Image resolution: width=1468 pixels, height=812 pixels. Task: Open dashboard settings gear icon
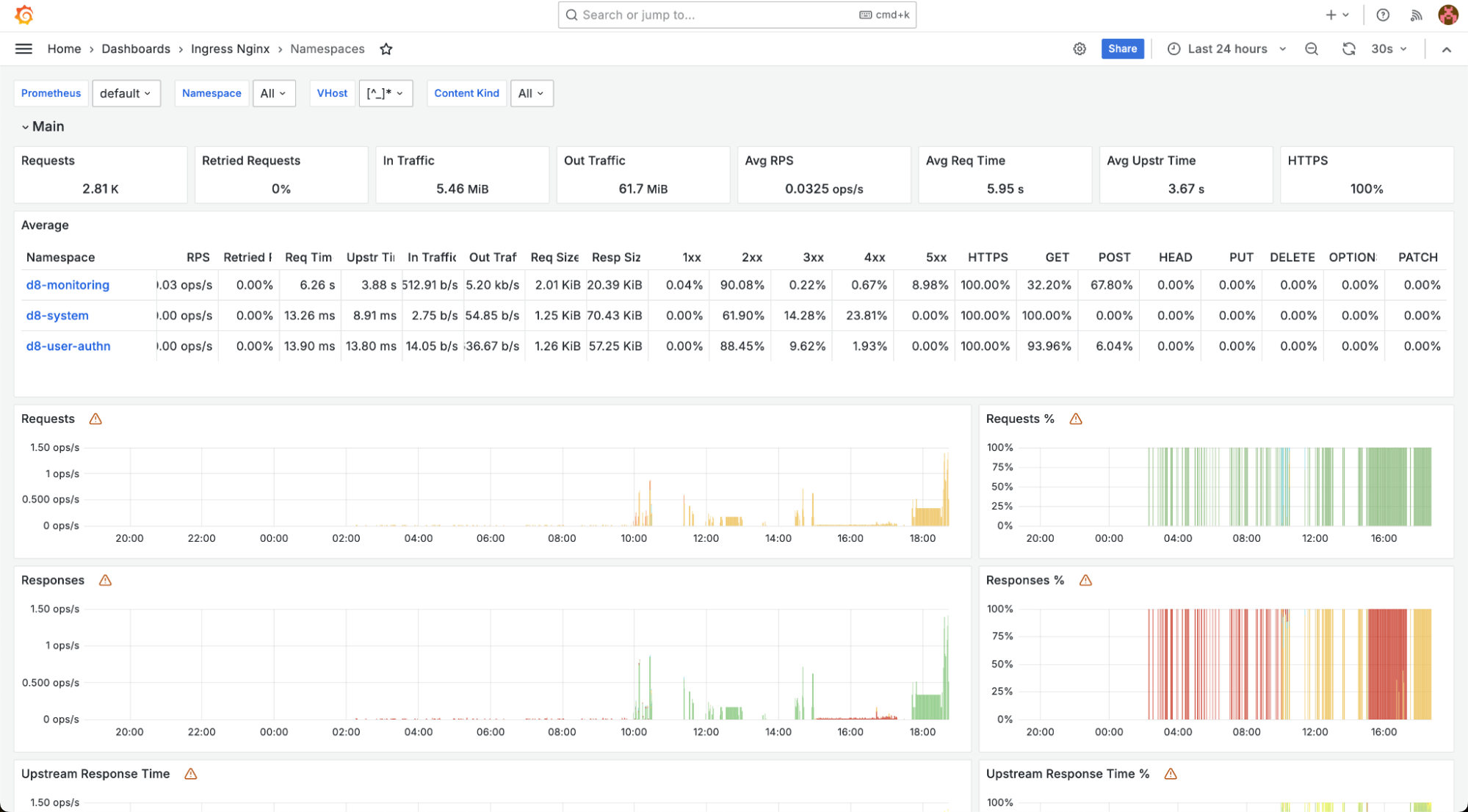tap(1079, 48)
